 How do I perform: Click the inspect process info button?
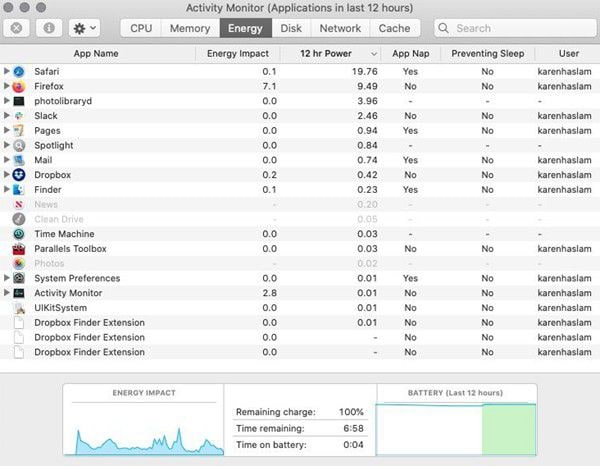[x=47, y=28]
